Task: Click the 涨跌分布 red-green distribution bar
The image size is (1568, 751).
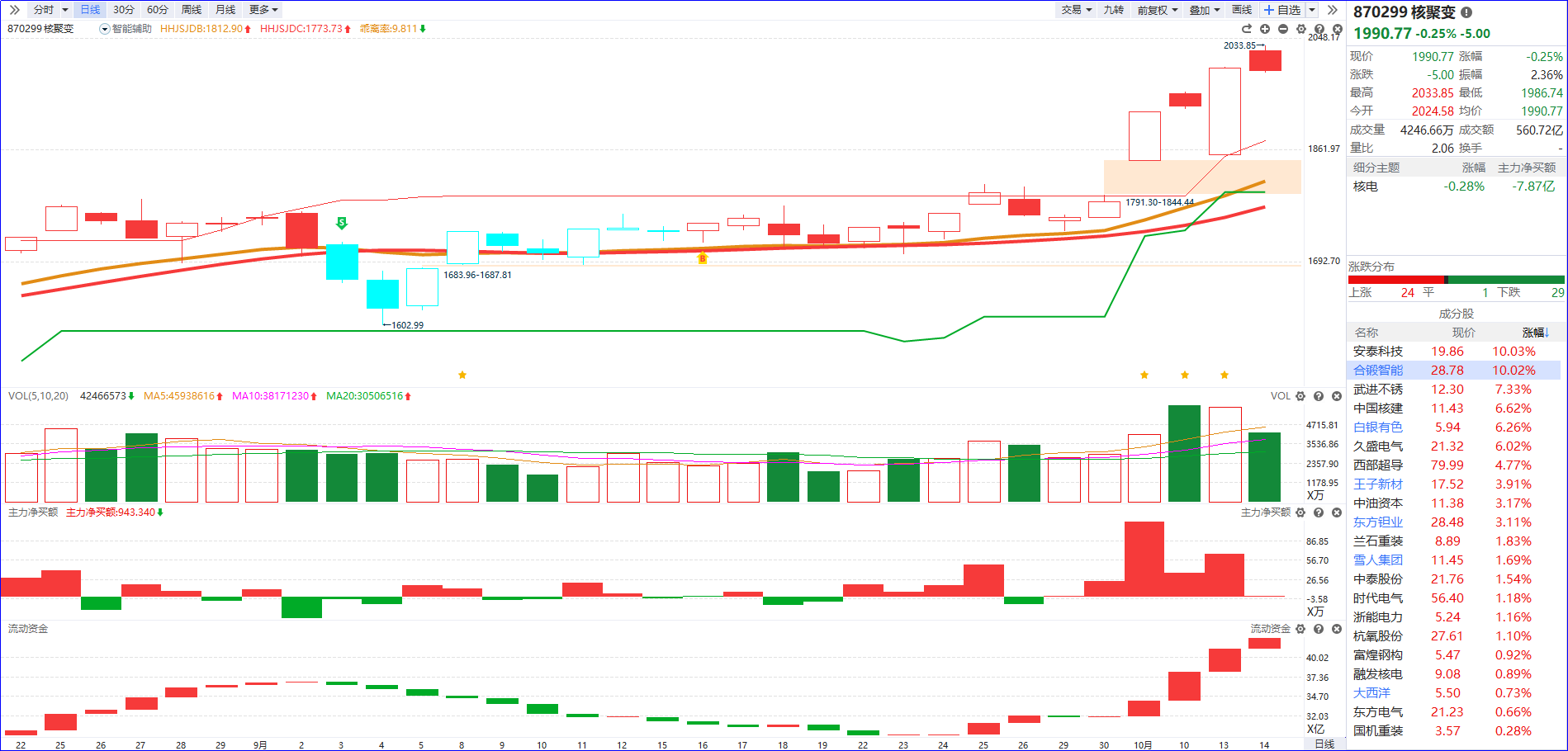Action: (x=1457, y=280)
